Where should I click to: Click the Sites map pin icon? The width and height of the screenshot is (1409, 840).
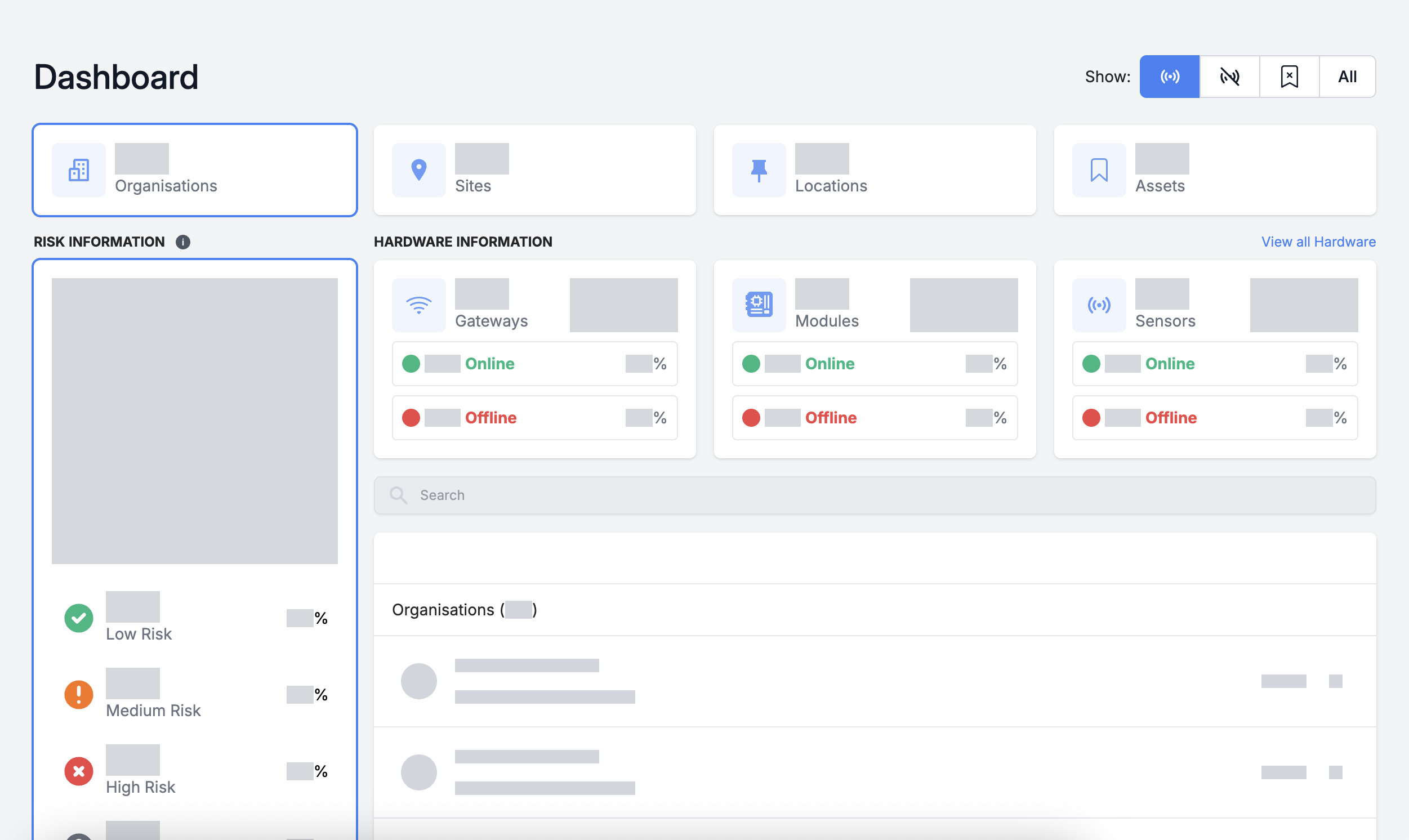coord(418,170)
